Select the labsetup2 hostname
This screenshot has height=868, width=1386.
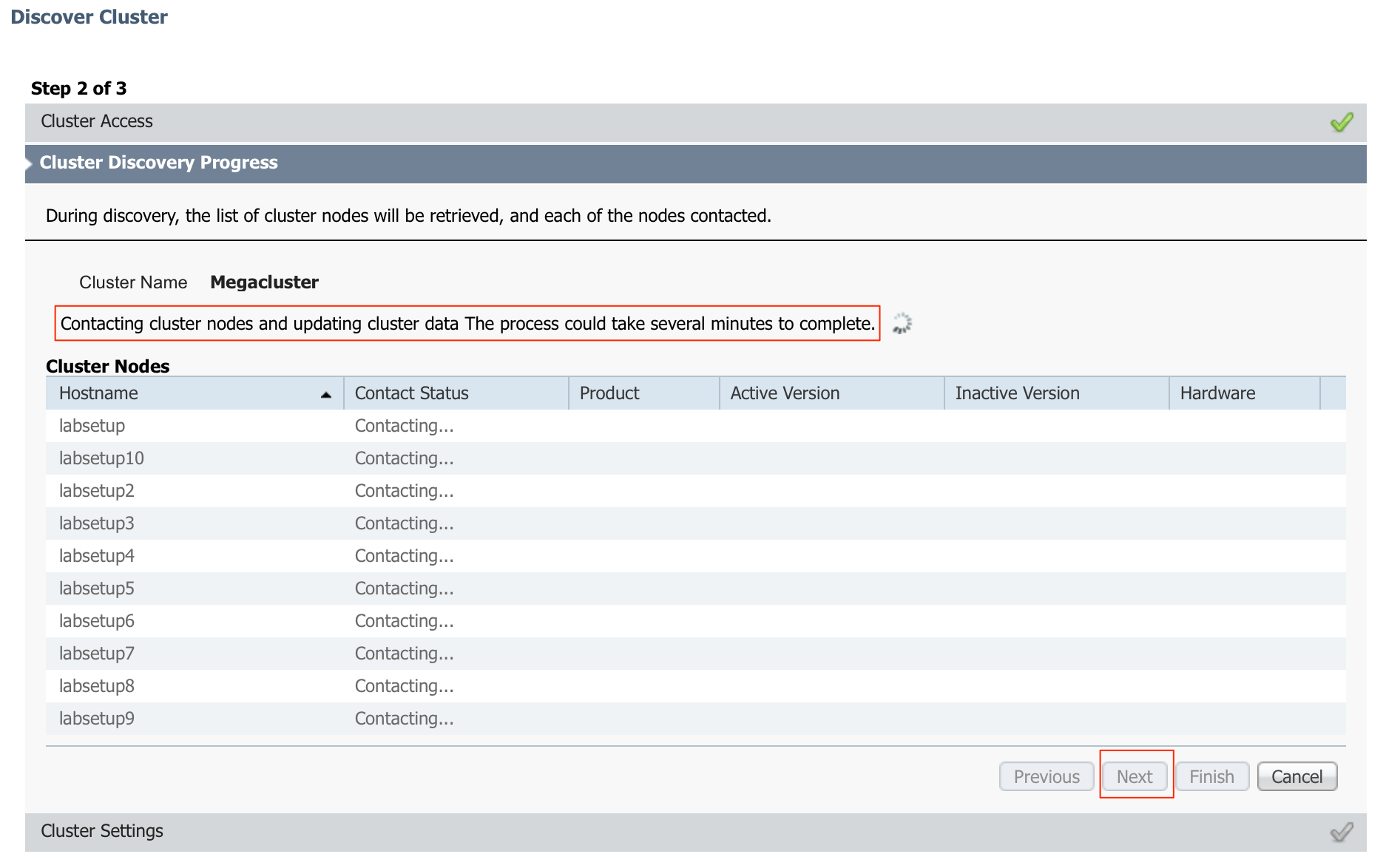(97, 491)
